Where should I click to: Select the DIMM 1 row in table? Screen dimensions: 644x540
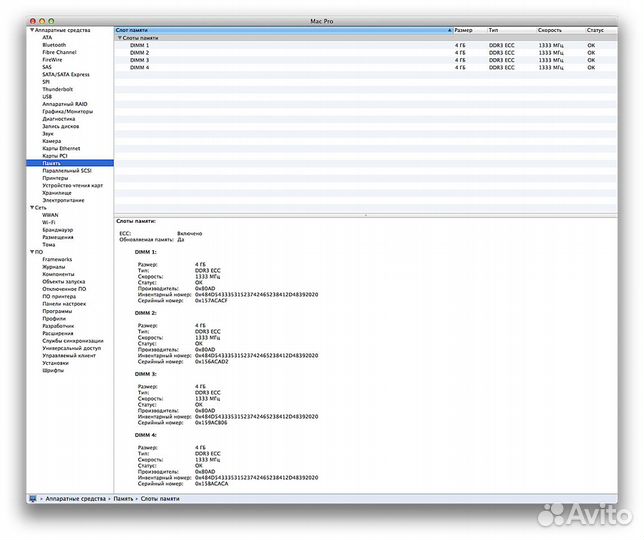(366, 45)
